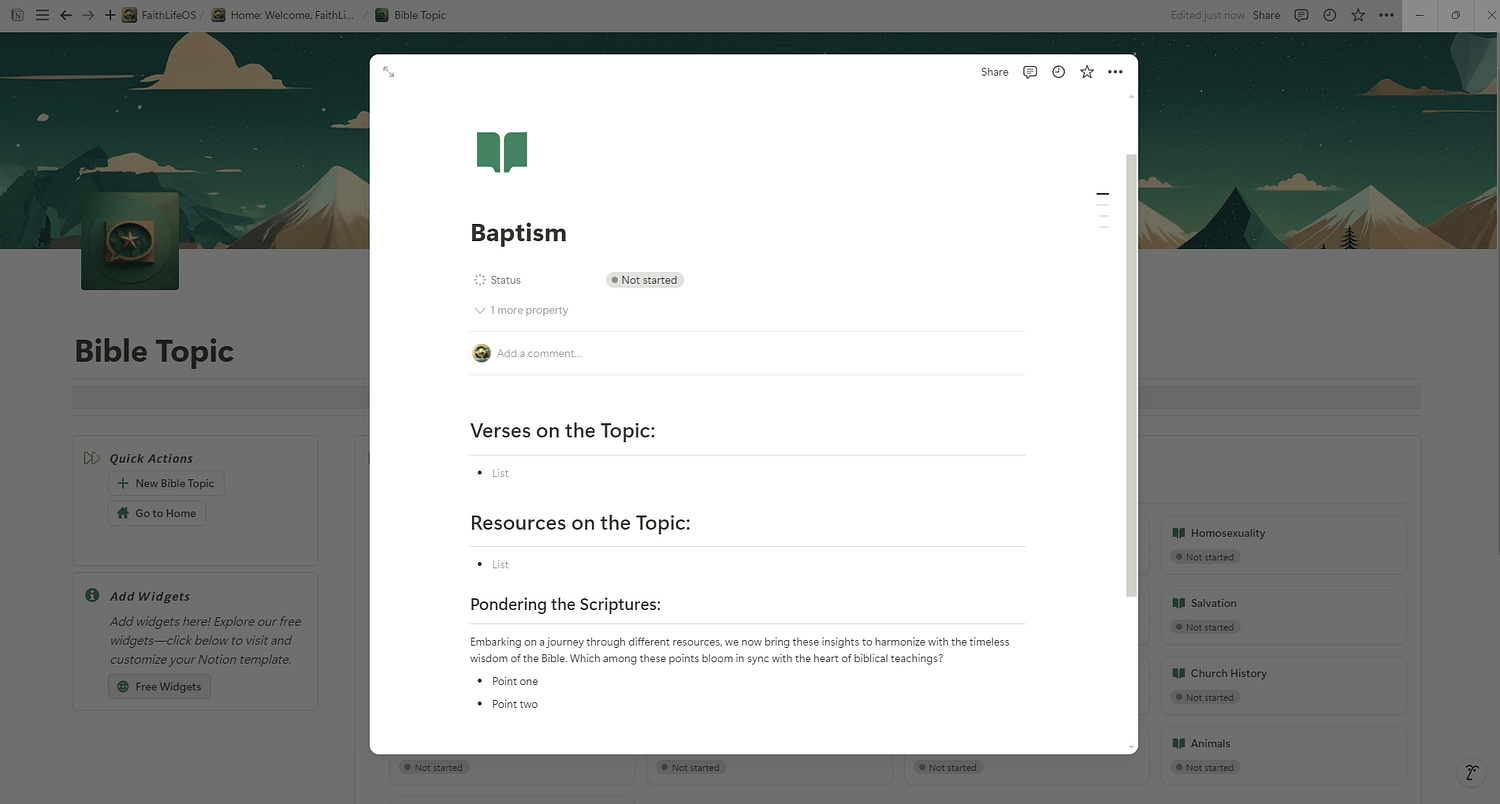The width and height of the screenshot is (1500, 804).
Task: Click empty List bullet under Verses
Action: click(x=500, y=473)
